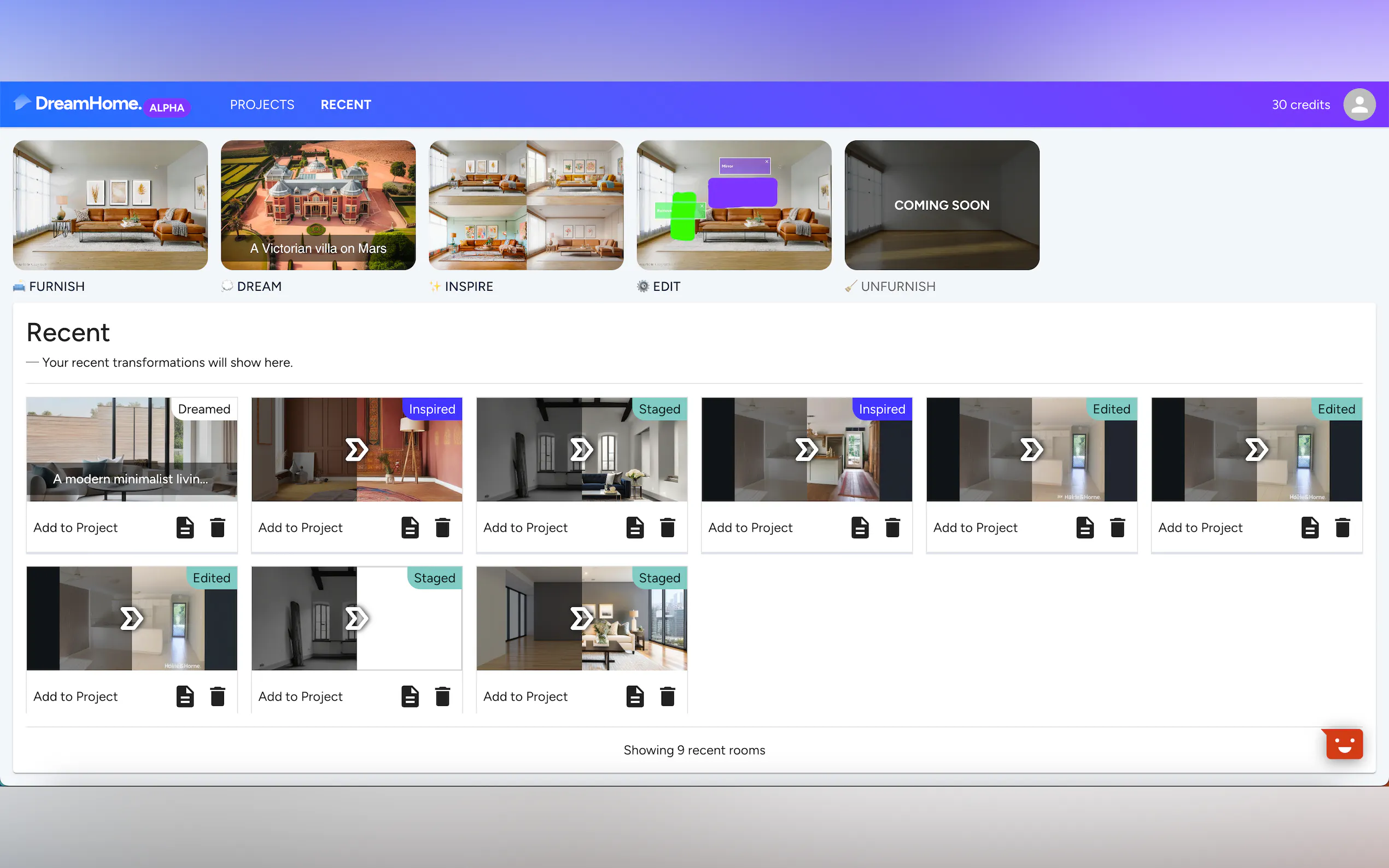Click document icon on first Staged card
The height and width of the screenshot is (868, 1389).
coord(634,527)
